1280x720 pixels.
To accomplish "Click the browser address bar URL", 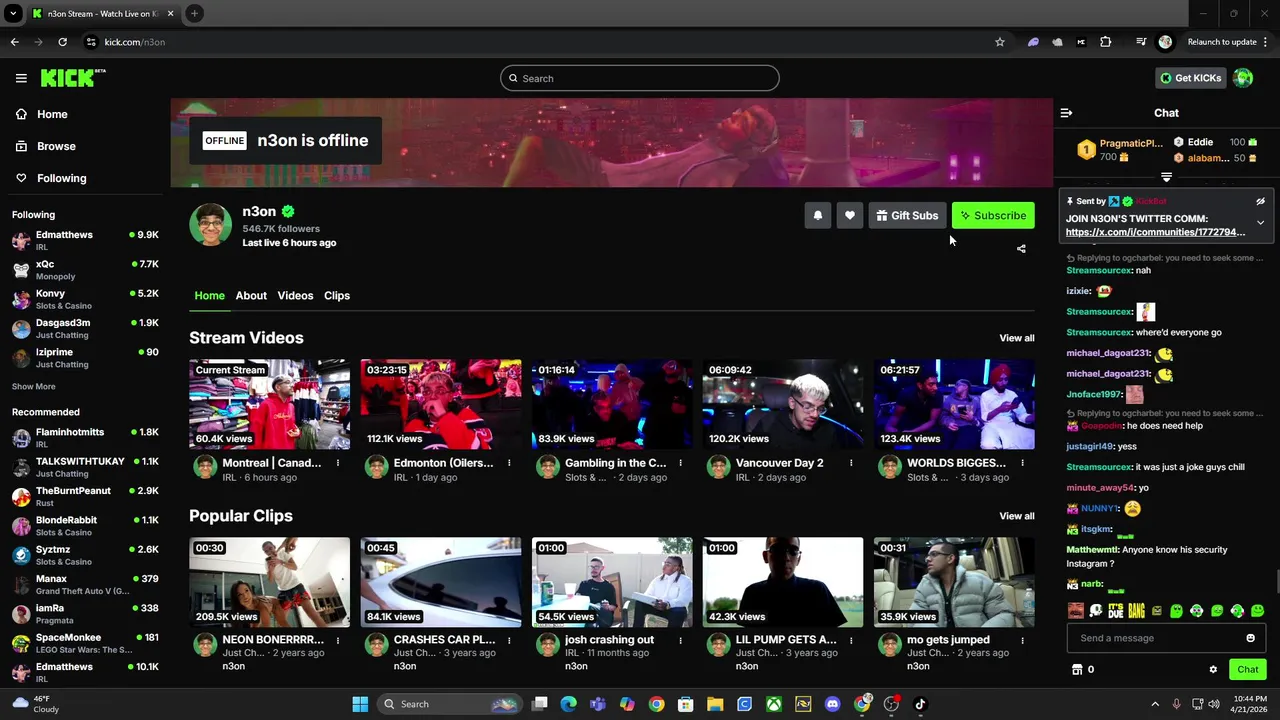I will coord(135,42).
